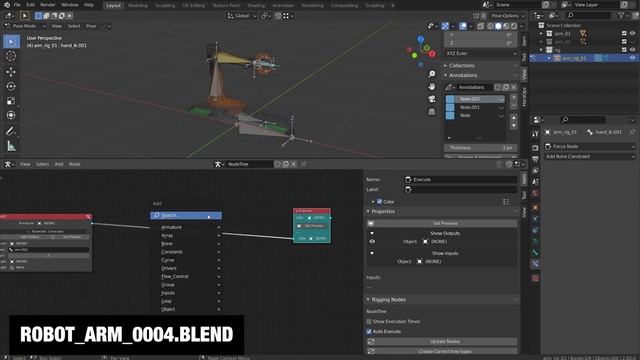Screen dimensions: 640x360
Task: Hide arm_01 collection with eye icon
Action: pos(633,33)
